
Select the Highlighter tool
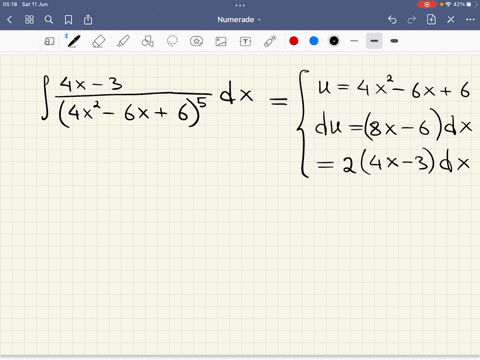pos(123,41)
